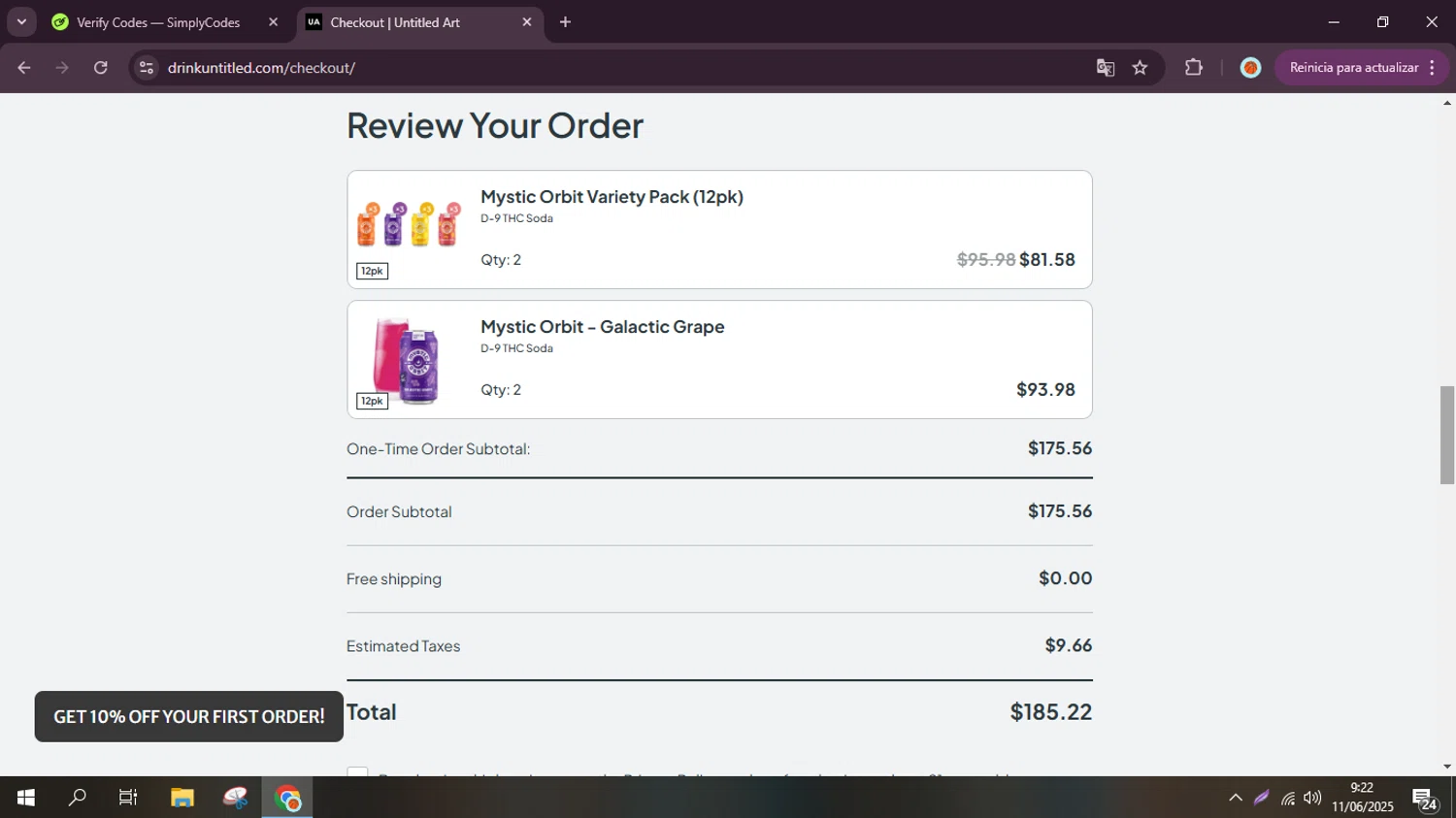Open the browser extensions puzzle icon
Screen dimensions: 1456x818
pyautogui.click(x=1194, y=68)
